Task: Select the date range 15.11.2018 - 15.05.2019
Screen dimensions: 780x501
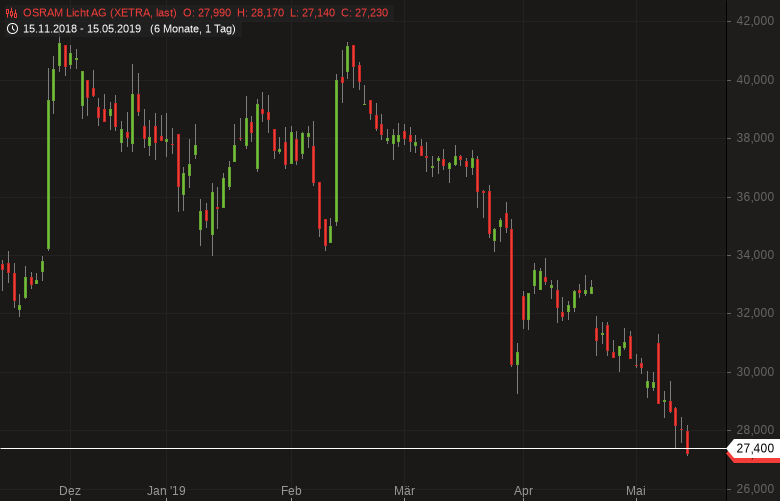Action: coord(82,29)
